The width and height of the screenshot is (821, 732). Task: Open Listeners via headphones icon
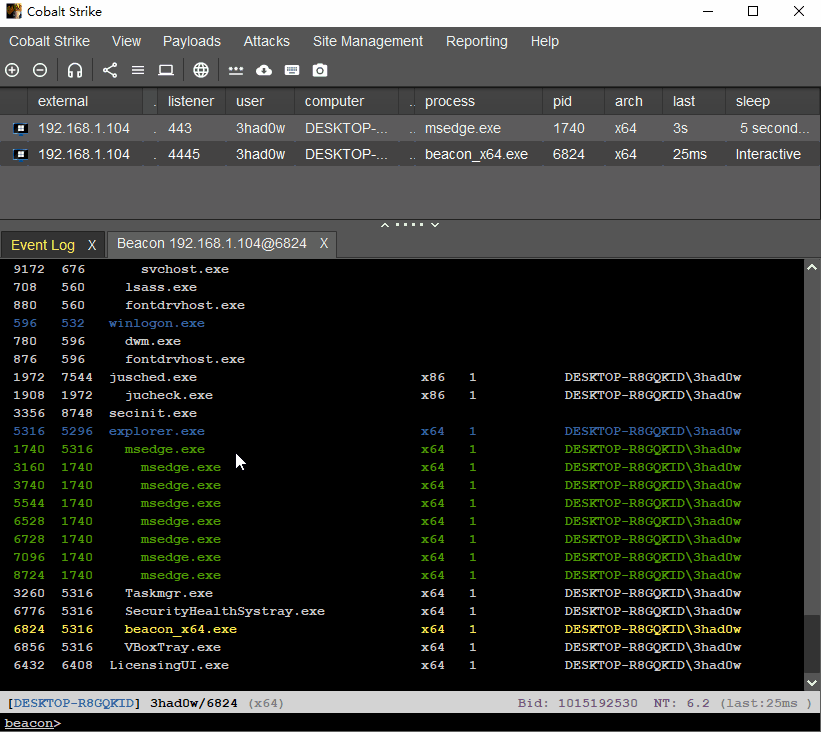pyautogui.click(x=75, y=70)
